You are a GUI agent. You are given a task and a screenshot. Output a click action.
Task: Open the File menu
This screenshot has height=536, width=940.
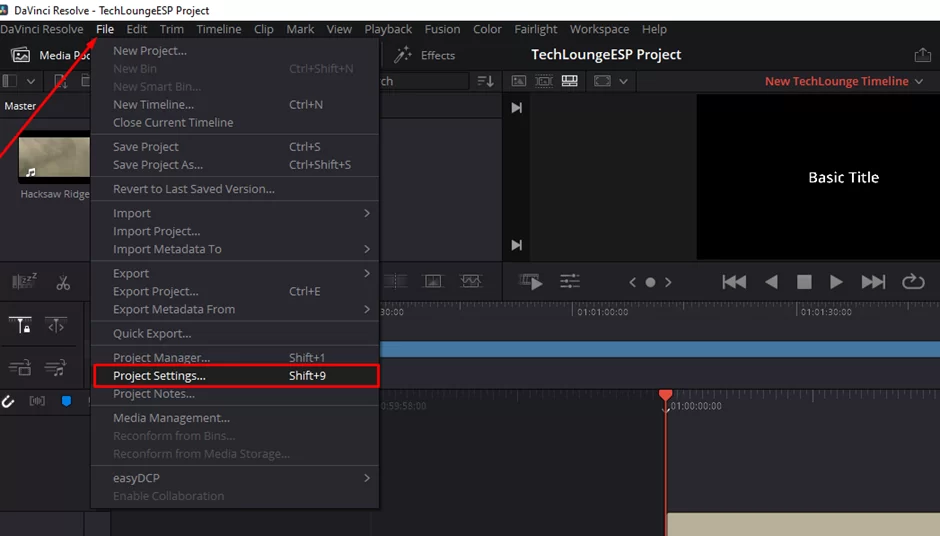point(105,29)
